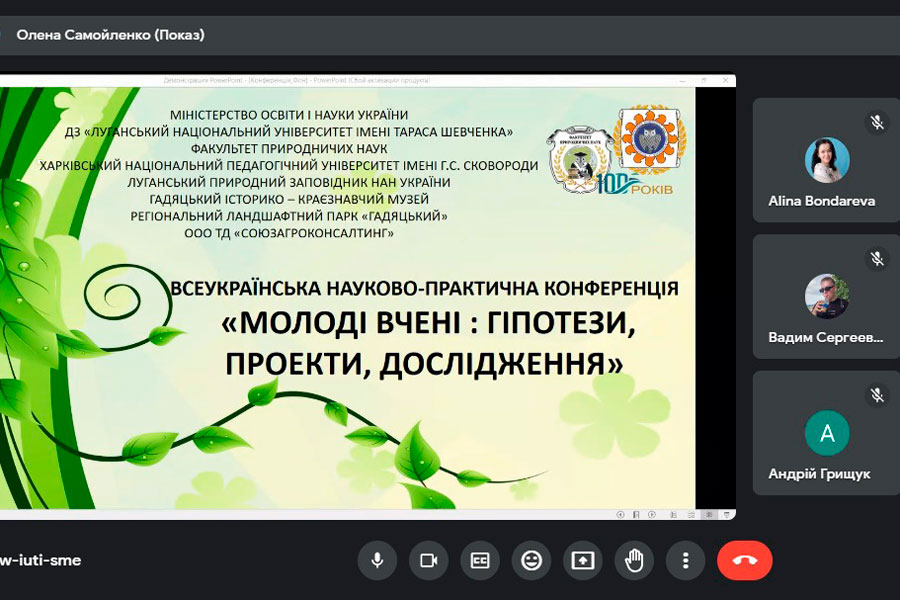Click Вадим Сергеев's profile avatar
The image size is (900, 600).
[827, 296]
